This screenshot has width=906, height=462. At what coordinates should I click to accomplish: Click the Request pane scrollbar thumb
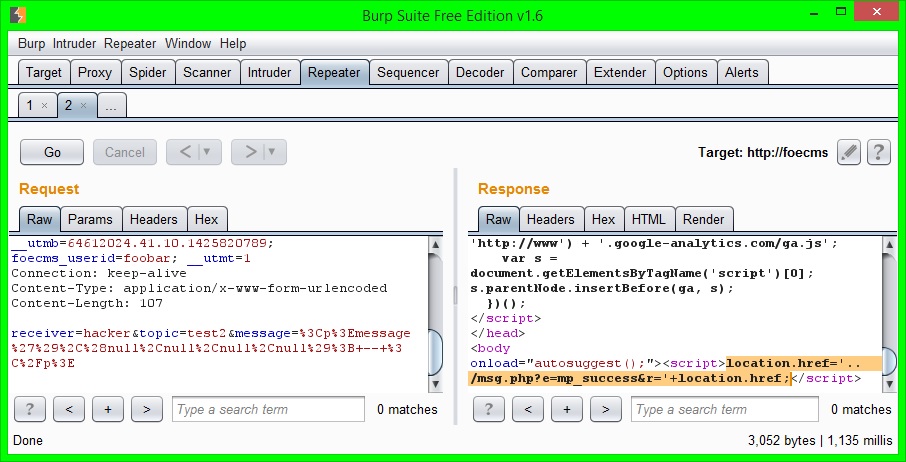(436, 351)
